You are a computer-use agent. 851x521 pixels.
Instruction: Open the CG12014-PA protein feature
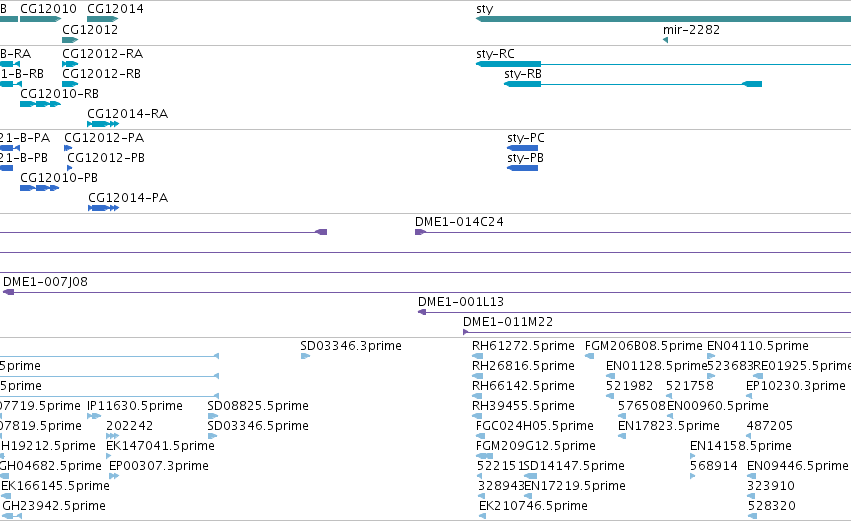104,208
